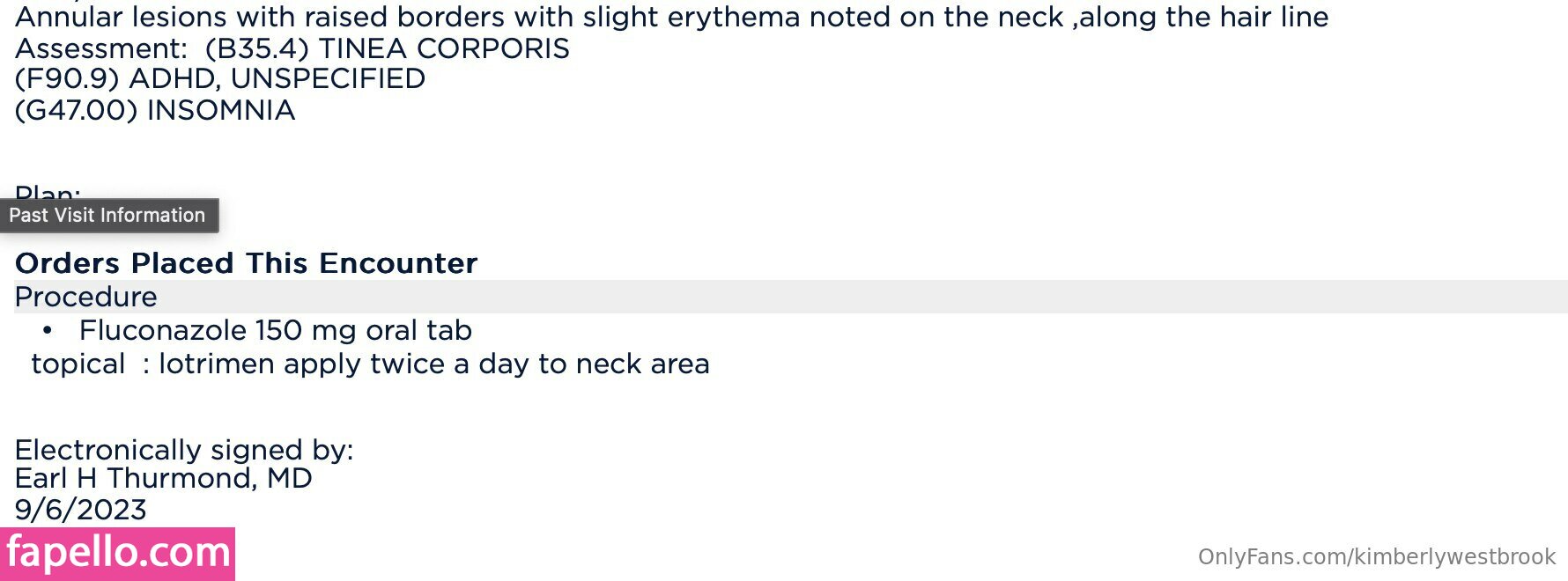Select the Orders Placed This Encounter heading
Image resolution: width=1568 pixels, height=581 pixels.
pyautogui.click(x=246, y=263)
